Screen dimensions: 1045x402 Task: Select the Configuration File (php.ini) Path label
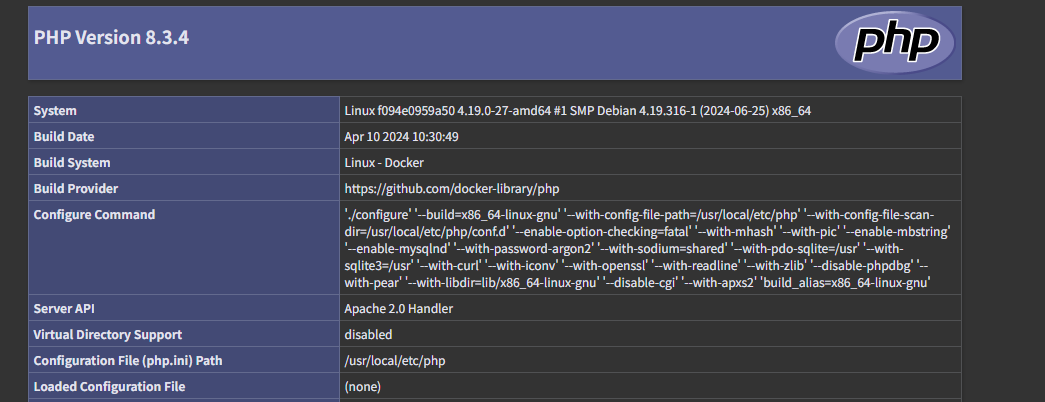(128, 361)
